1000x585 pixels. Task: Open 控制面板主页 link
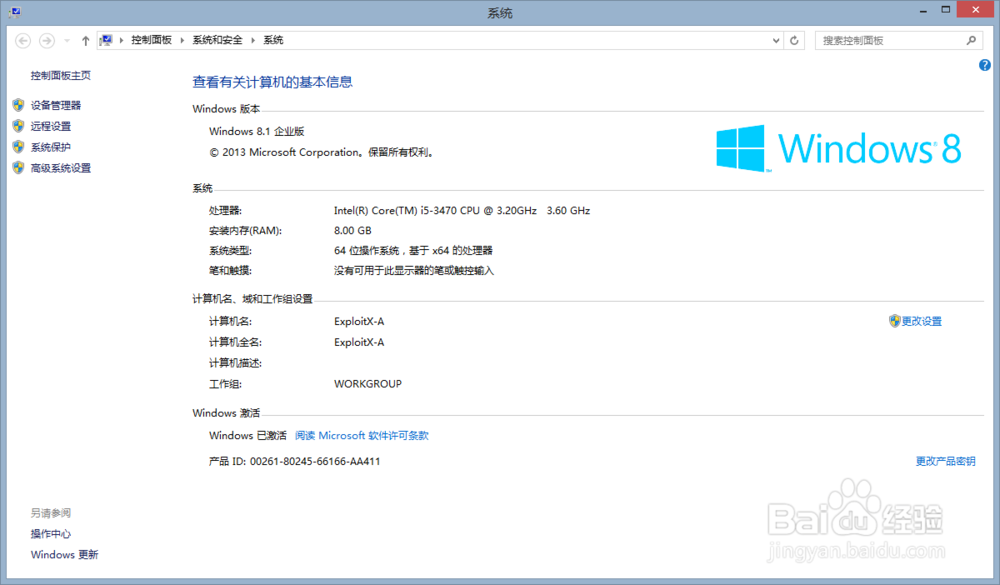pyautogui.click(x=61, y=75)
